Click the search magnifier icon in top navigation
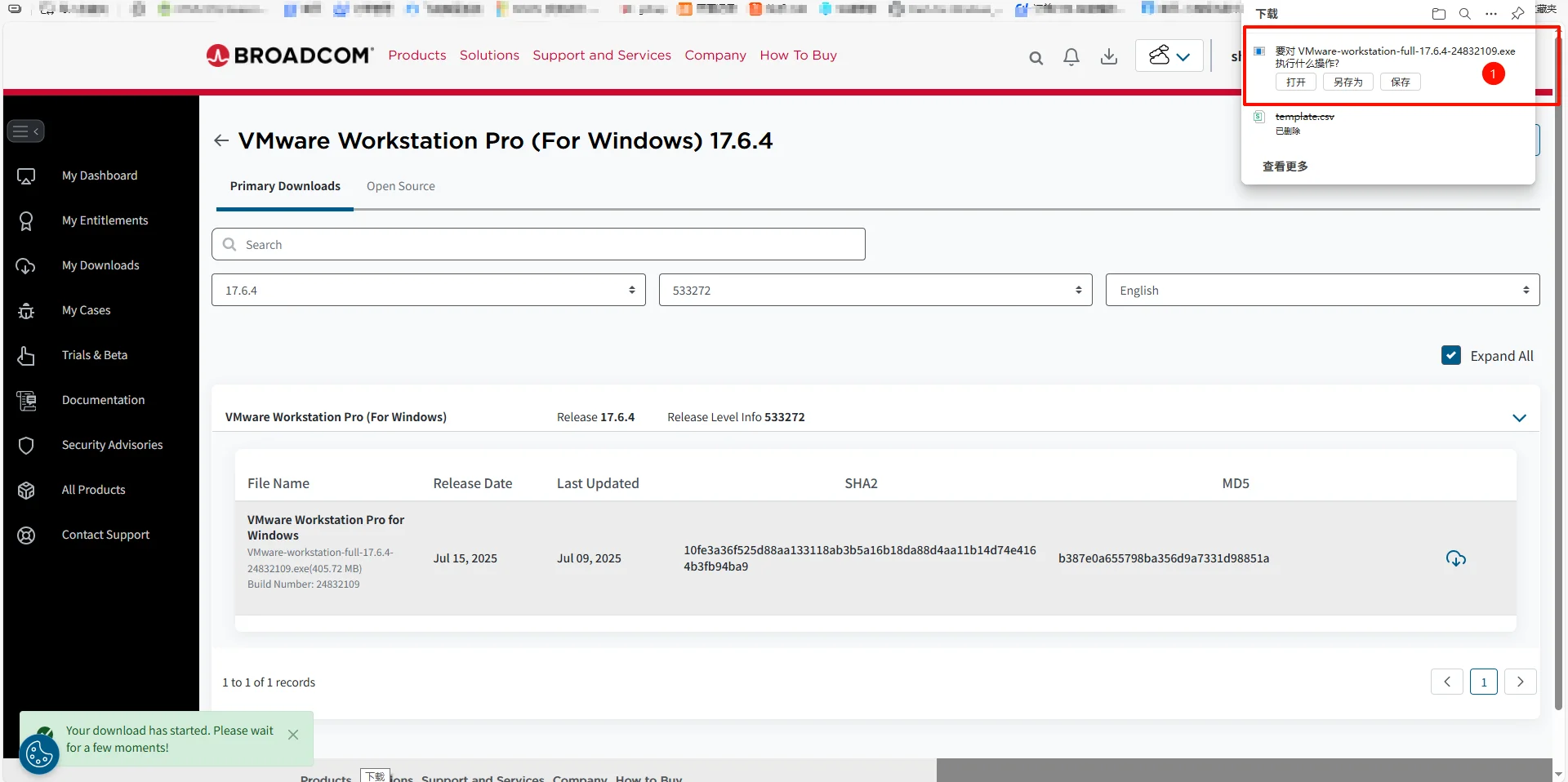 point(1036,58)
